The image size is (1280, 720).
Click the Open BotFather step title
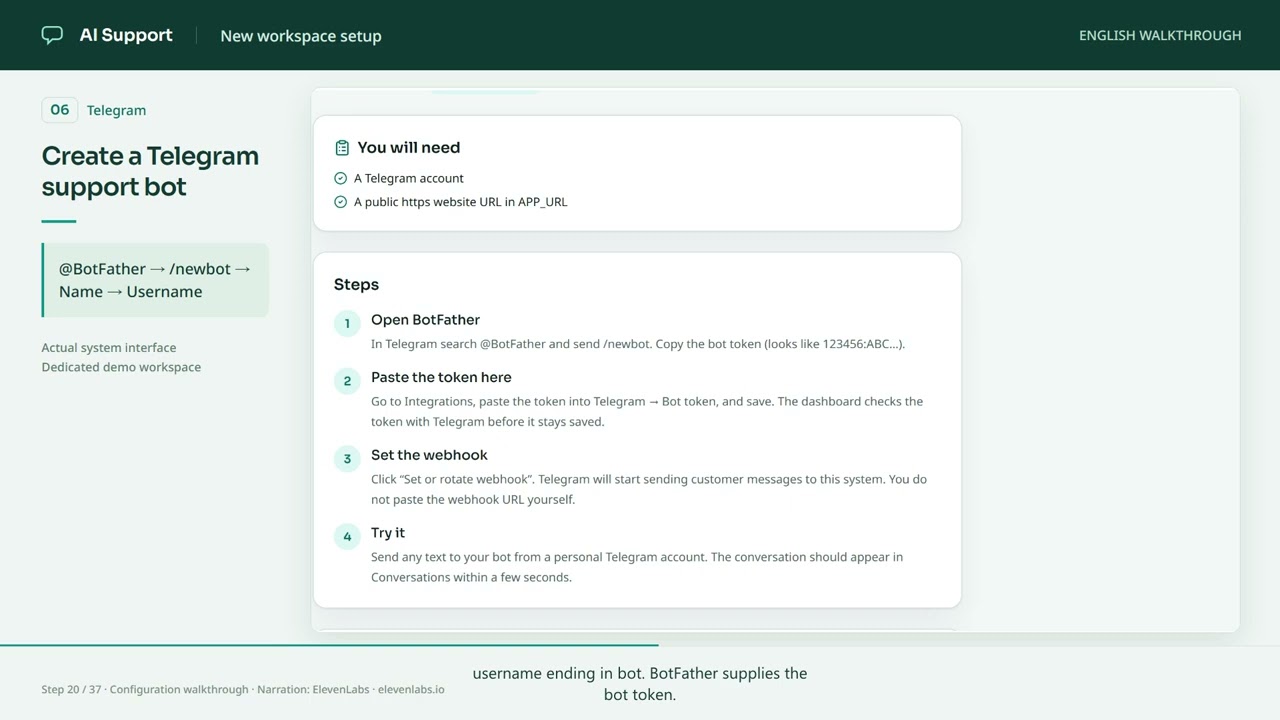point(425,320)
